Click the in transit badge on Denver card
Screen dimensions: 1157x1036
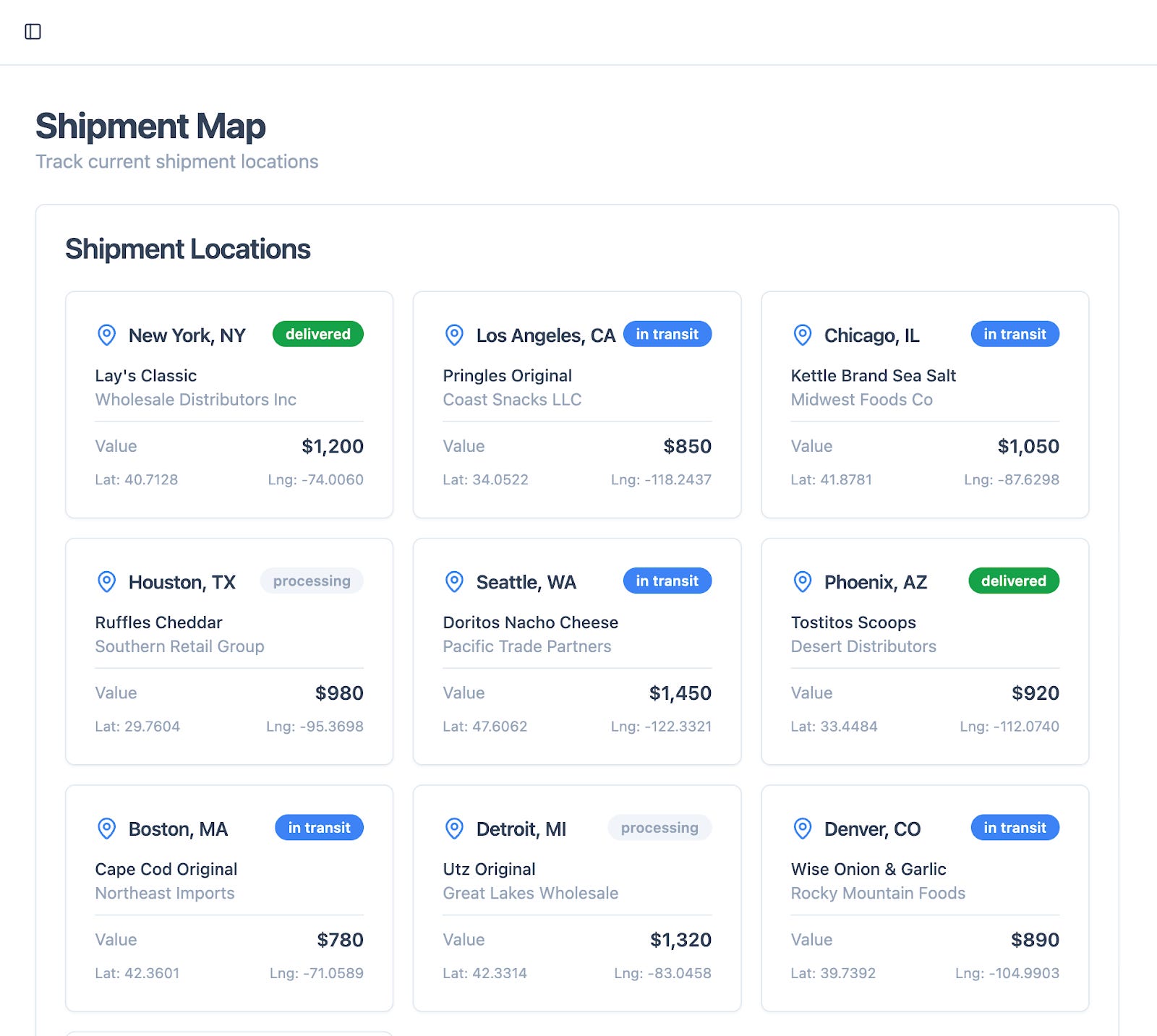point(1015,828)
